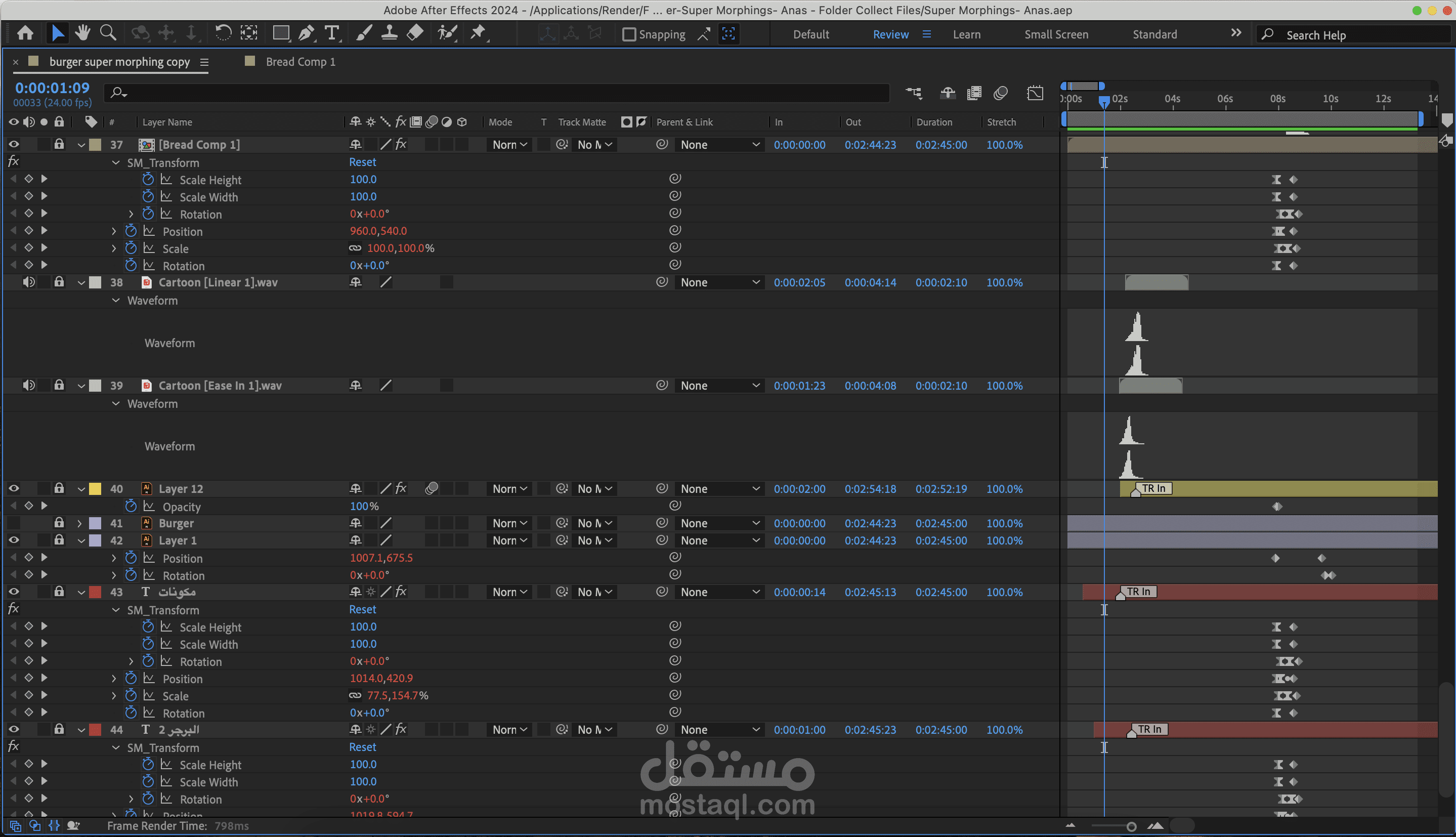Switch to the Bread Comp 1 tab
The height and width of the screenshot is (837, 1456).
tap(300, 62)
